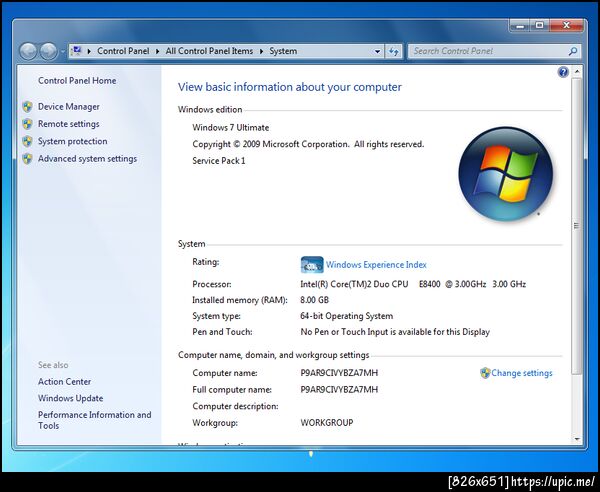Open Performance Information and Tools
The height and width of the screenshot is (492, 600).
pyautogui.click(x=95, y=420)
